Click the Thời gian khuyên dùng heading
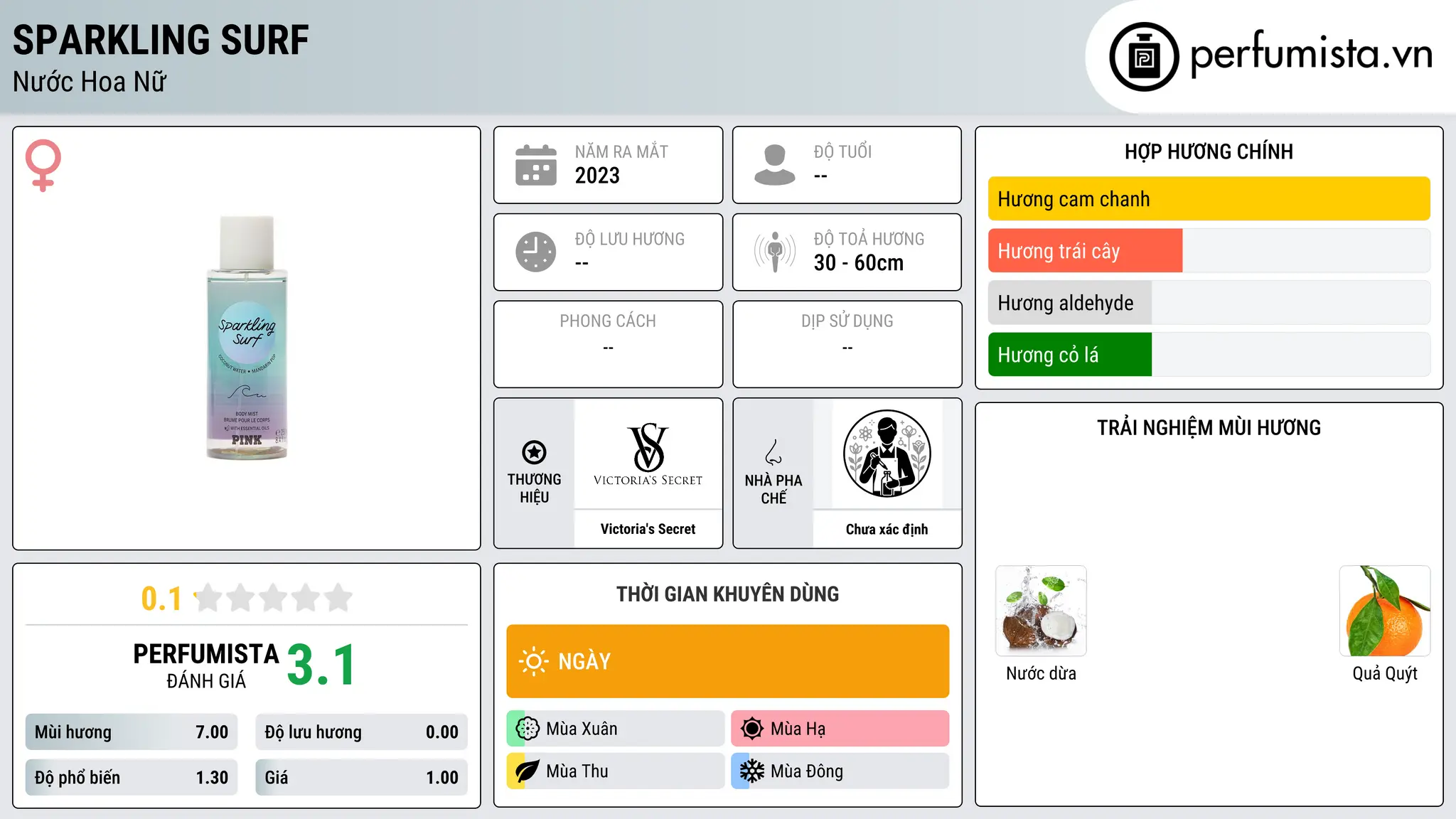This screenshot has width=1456, height=819. point(727,594)
